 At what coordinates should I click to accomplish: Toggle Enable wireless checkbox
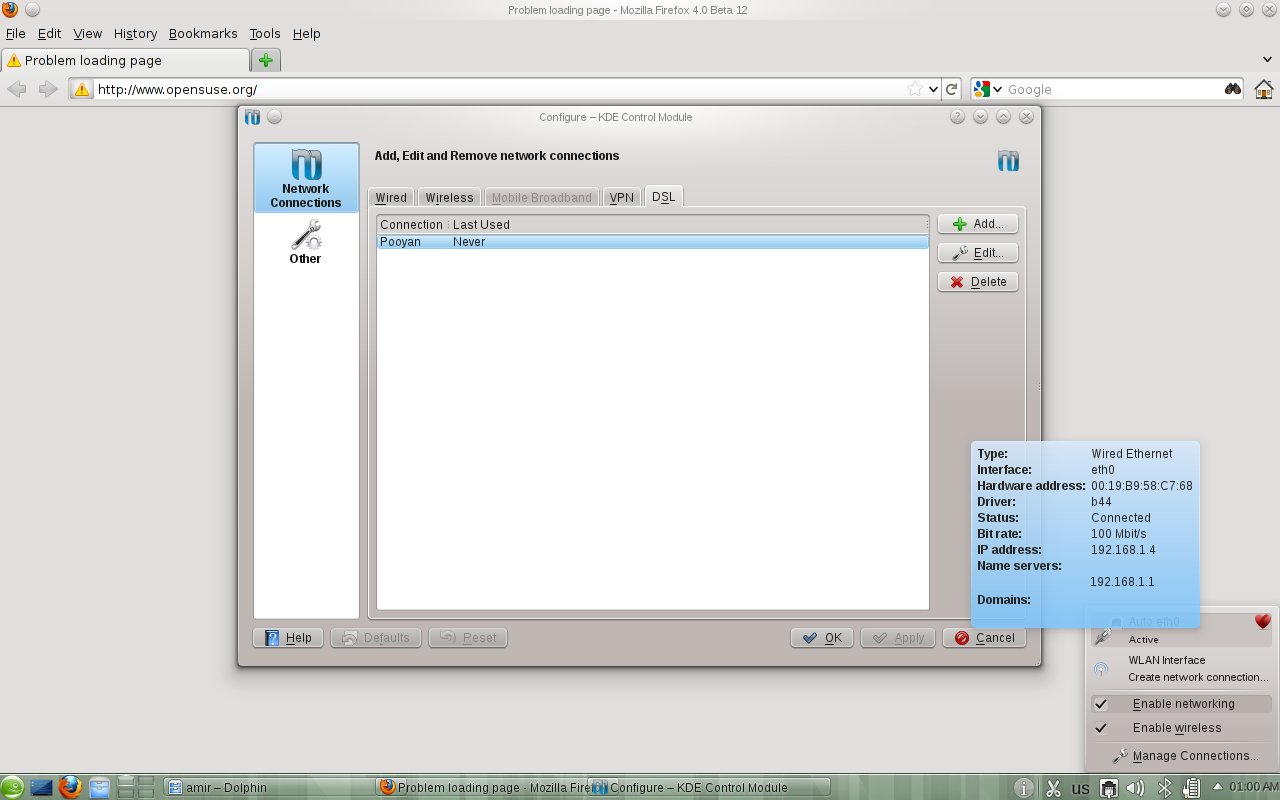pyautogui.click(x=1101, y=728)
